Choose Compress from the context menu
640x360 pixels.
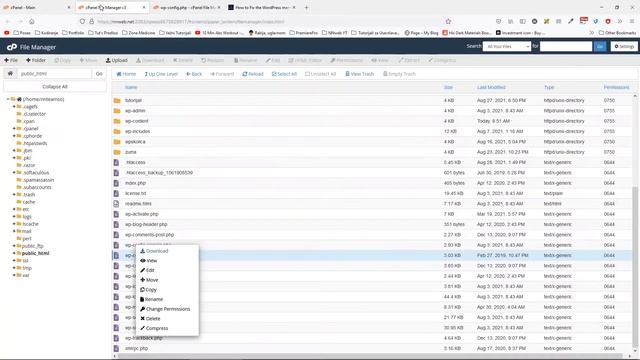coord(154,328)
